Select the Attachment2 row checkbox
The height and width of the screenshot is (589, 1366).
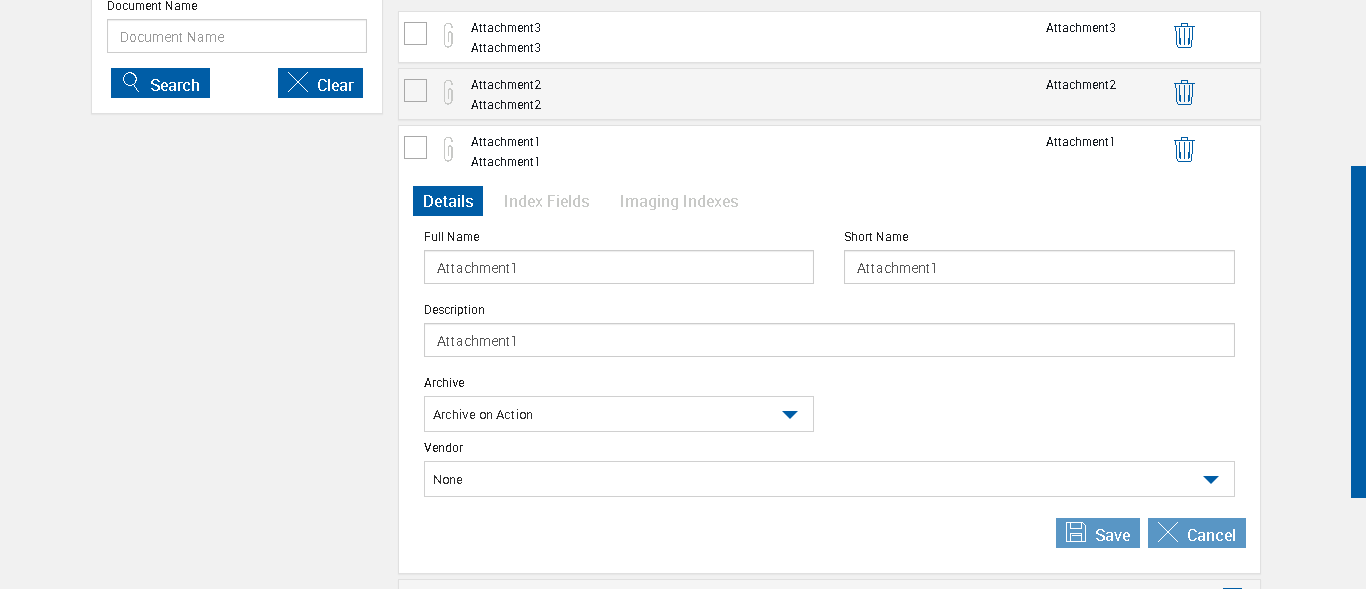pyautogui.click(x=416, y=91)
